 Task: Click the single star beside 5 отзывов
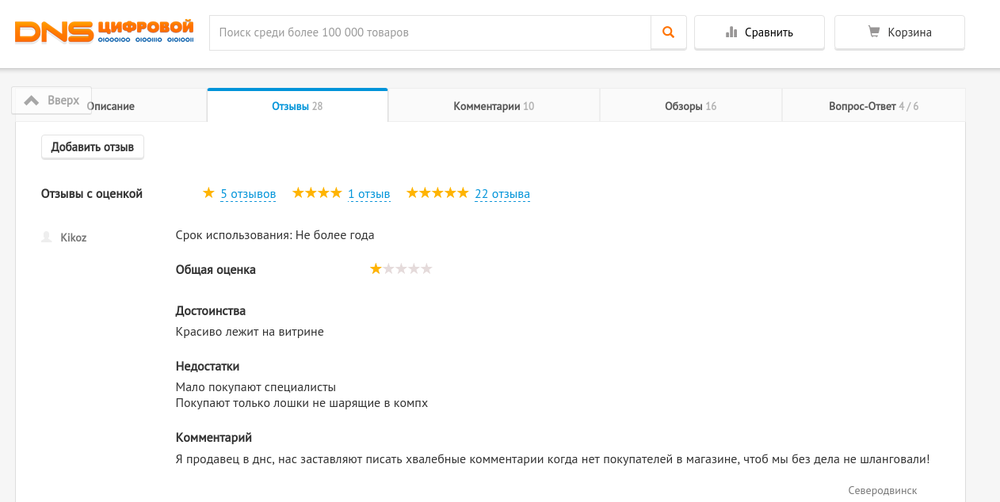208,193
